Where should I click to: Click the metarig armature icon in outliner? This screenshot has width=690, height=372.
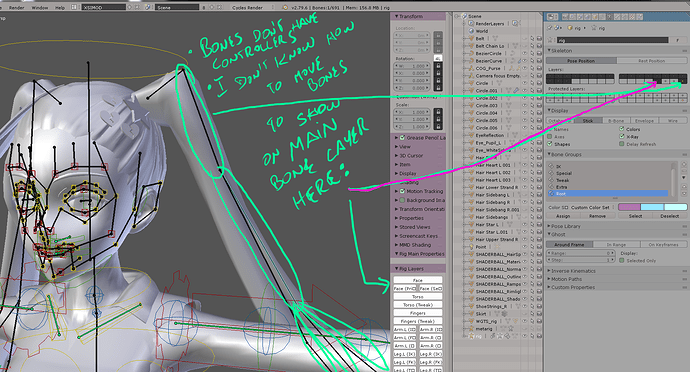[x=472, y=329]
